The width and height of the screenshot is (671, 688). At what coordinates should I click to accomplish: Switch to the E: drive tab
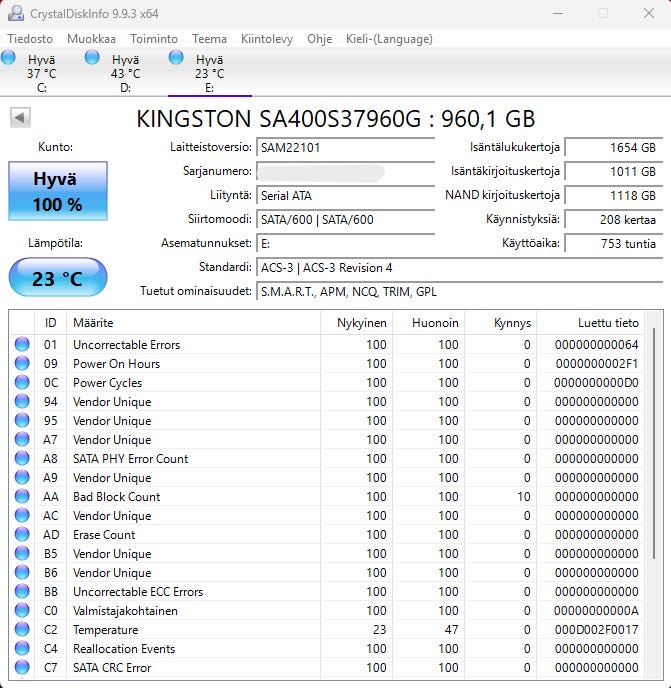coord(210,73)
